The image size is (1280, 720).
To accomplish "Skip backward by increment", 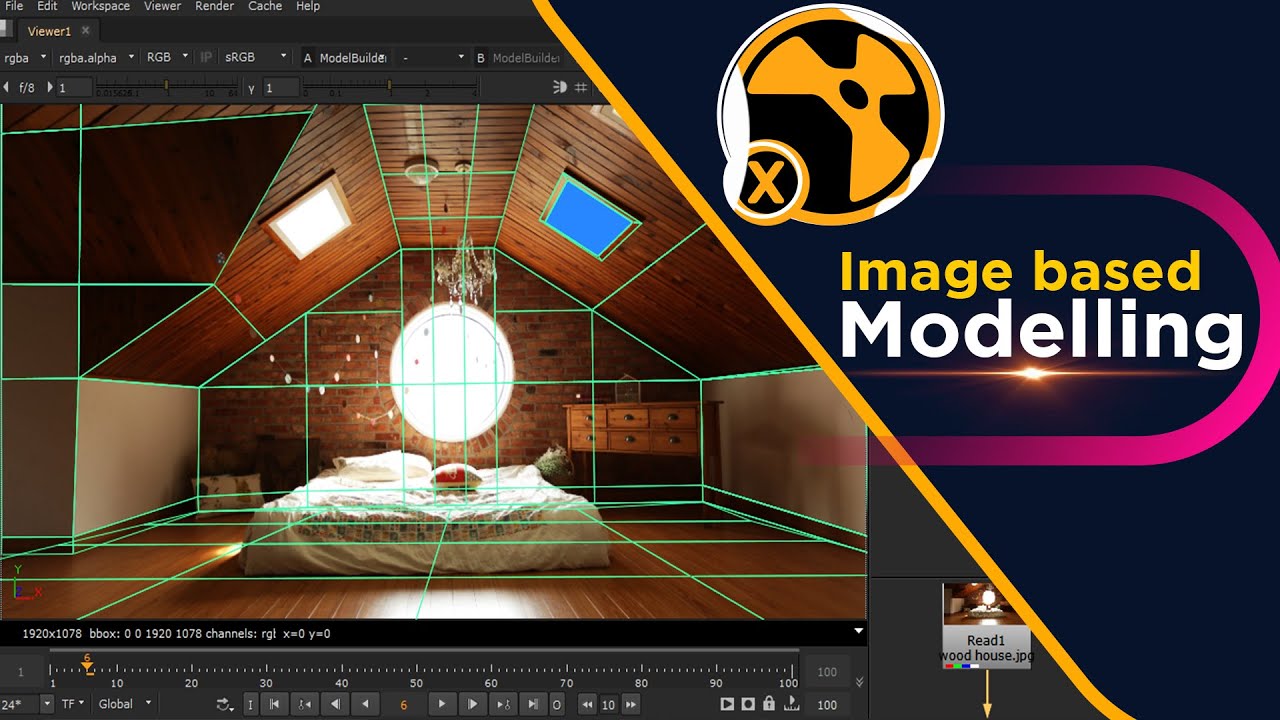I will 587,704.
